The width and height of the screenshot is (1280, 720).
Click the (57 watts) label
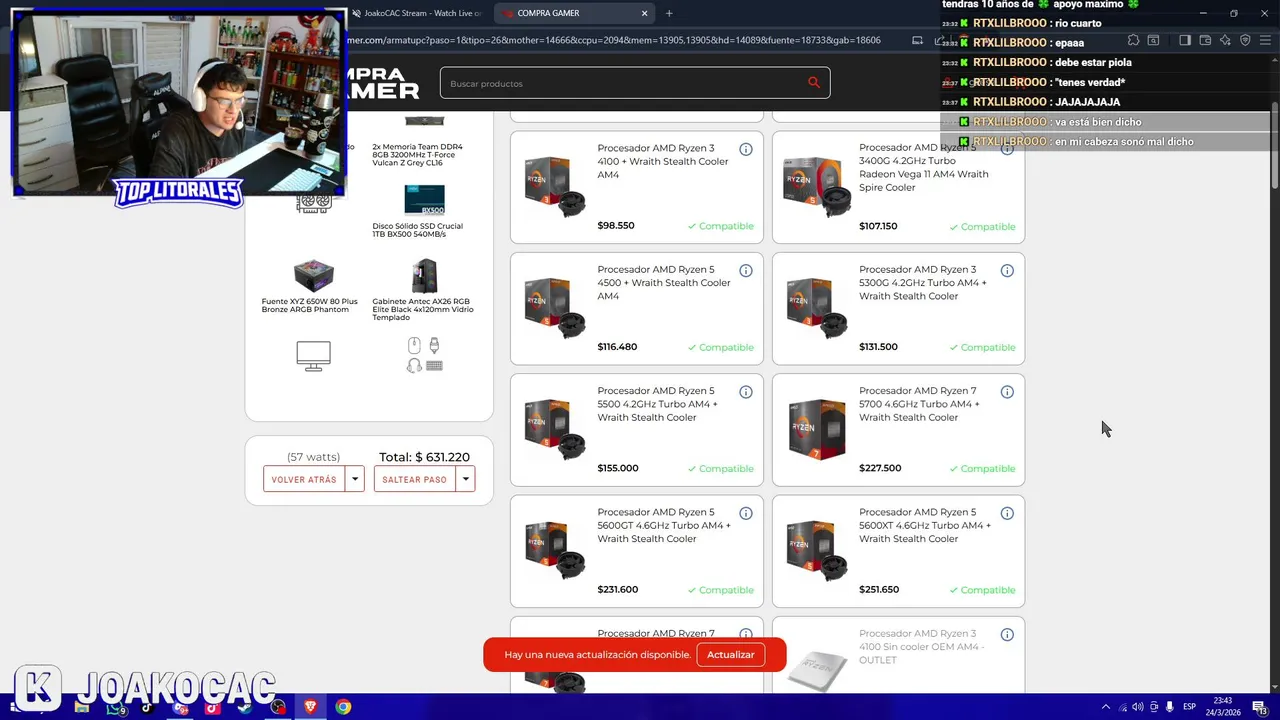tap(313, 457)
